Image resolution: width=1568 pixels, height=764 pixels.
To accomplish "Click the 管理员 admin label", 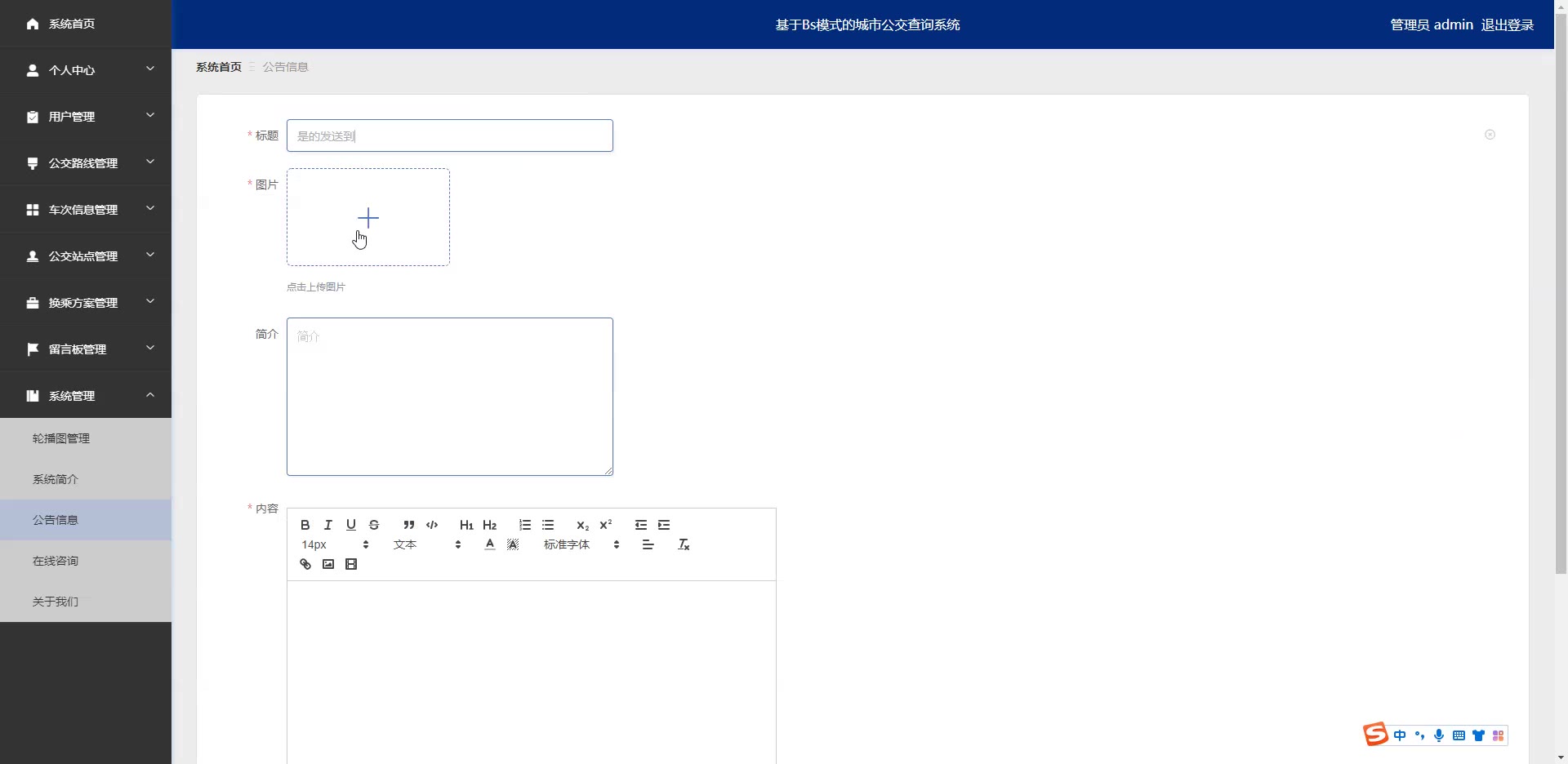I will click(x=1432, y=24).
